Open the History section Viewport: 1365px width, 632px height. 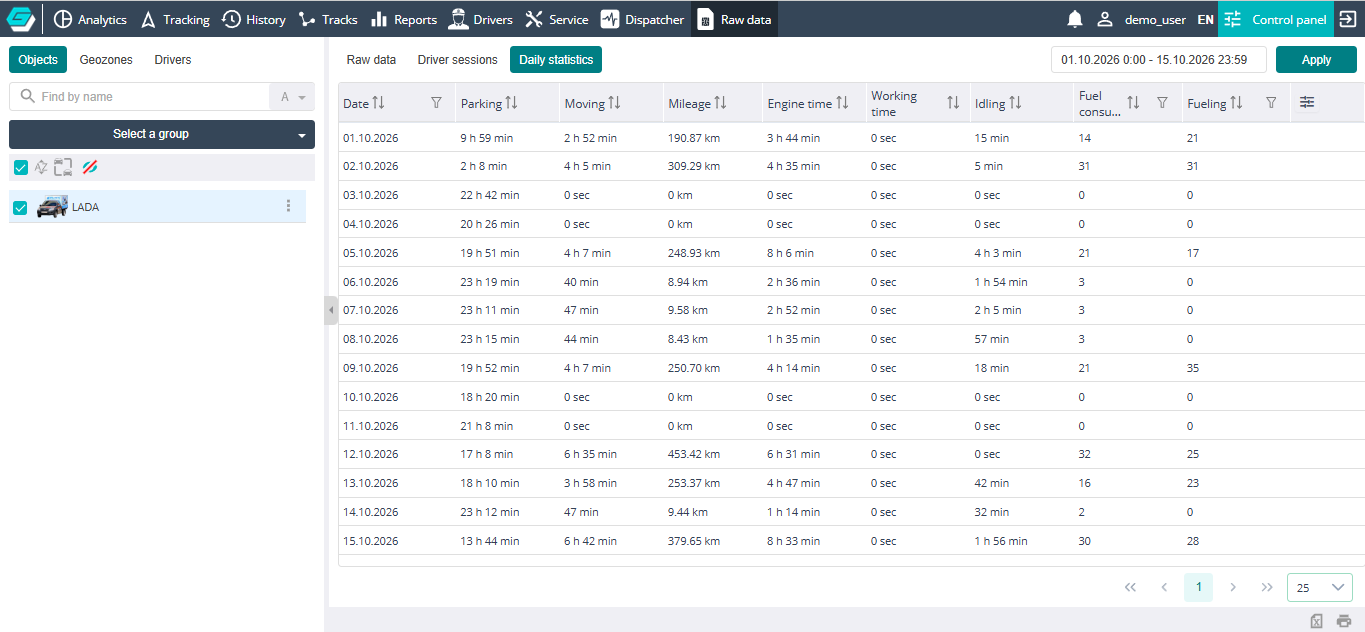pyautogui.click(x=254, y=19)
